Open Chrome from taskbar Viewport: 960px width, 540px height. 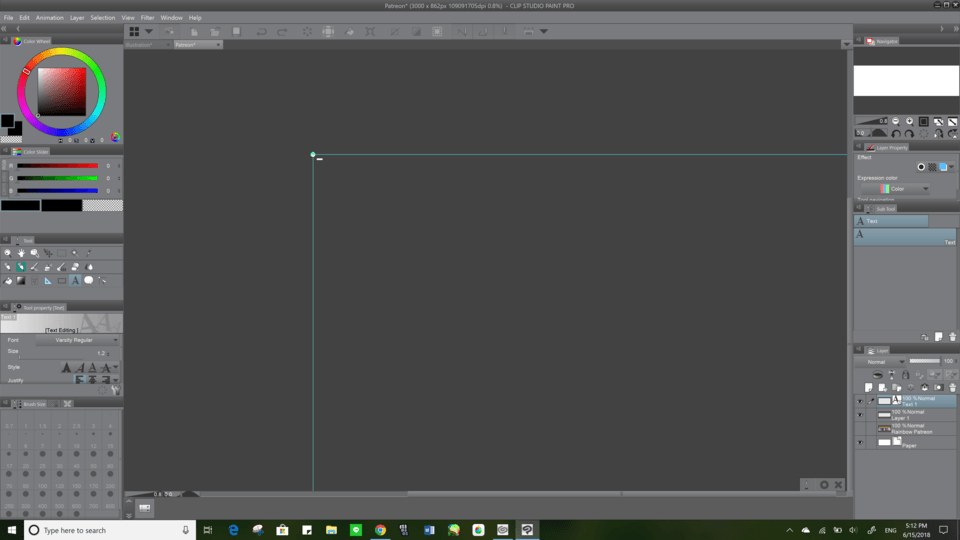point(380,530)
